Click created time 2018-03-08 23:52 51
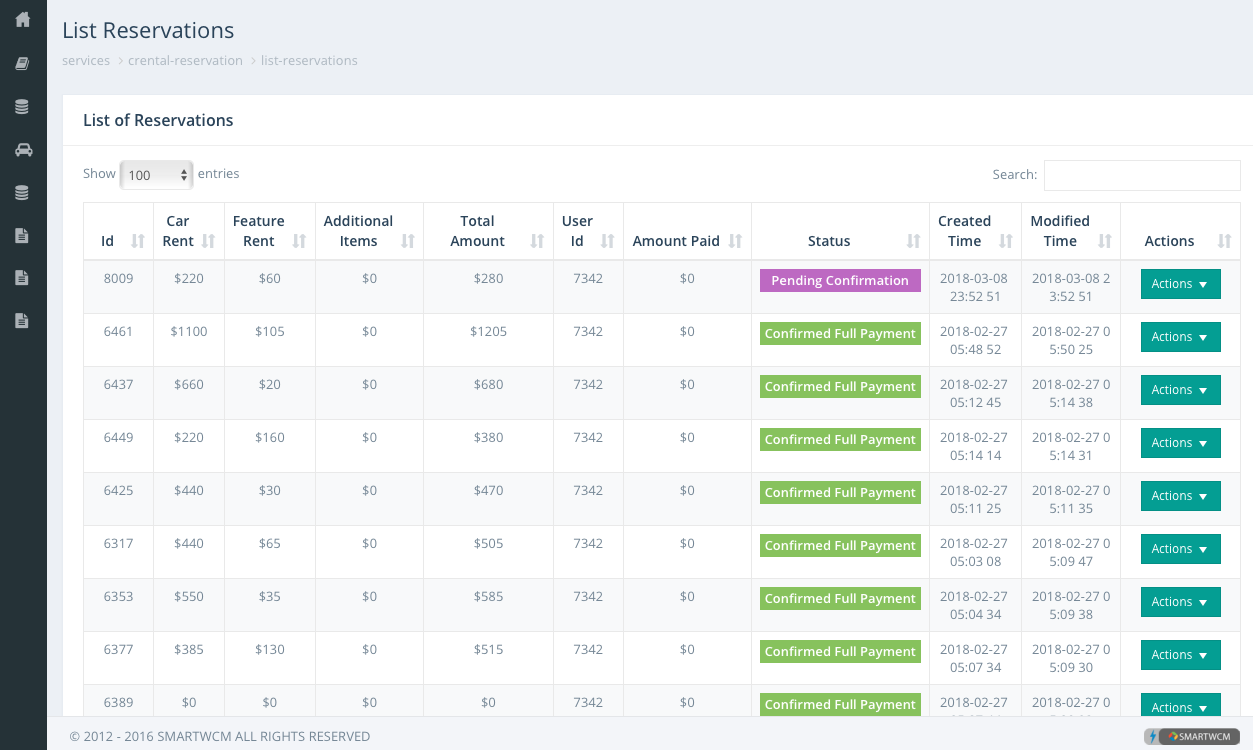The width and height of the screenshot is (1253, 750). [975, 288]
